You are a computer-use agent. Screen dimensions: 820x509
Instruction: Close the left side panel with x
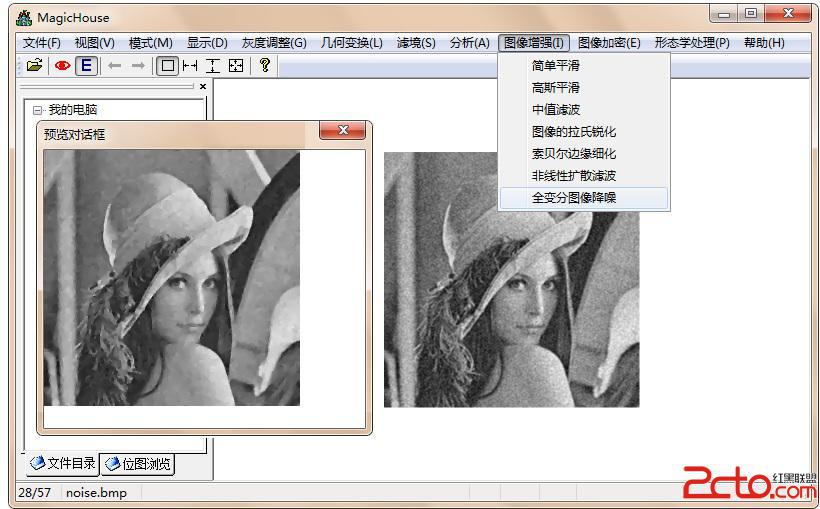point(203,86)
